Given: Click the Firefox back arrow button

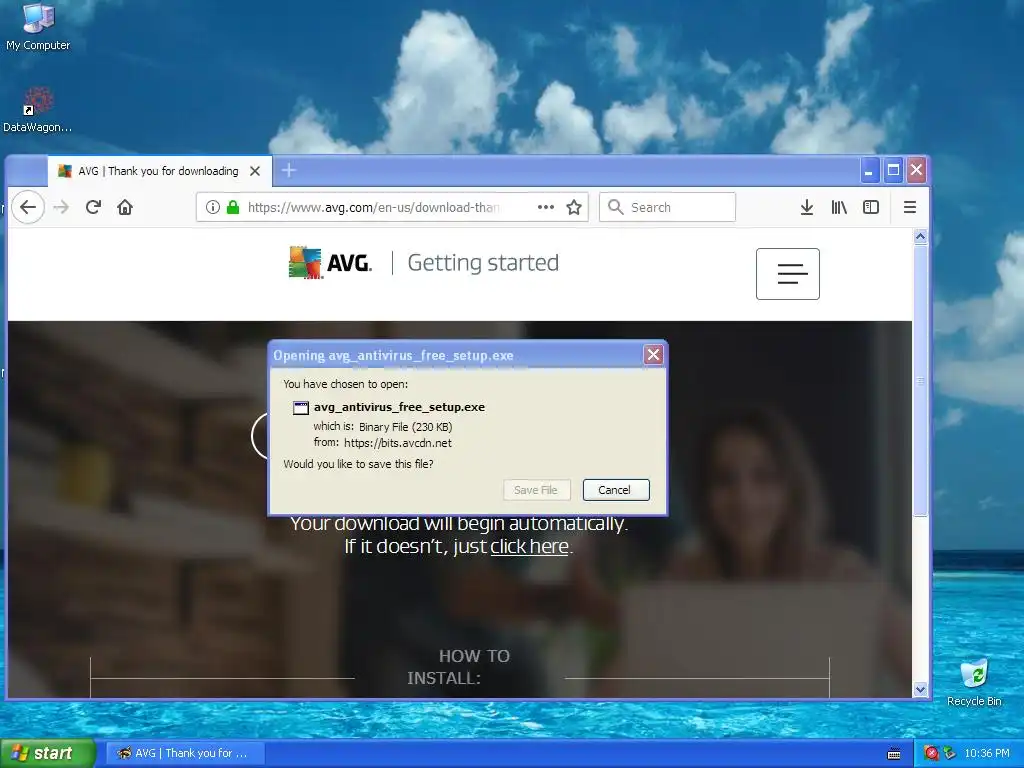Looking at the screenshot, I should (x=27, y=207).
